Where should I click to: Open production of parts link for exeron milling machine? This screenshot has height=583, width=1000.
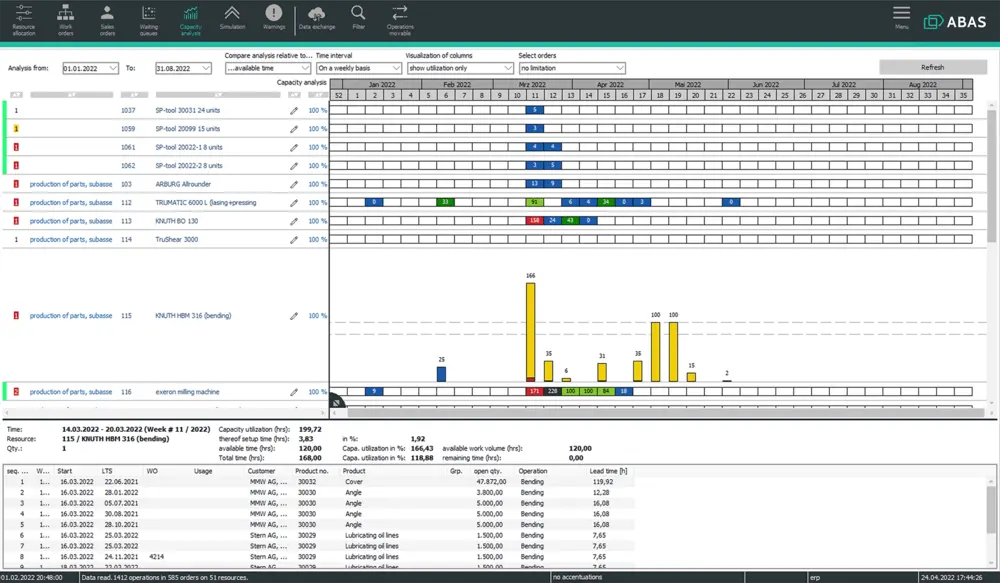click(x=71, y=392)
